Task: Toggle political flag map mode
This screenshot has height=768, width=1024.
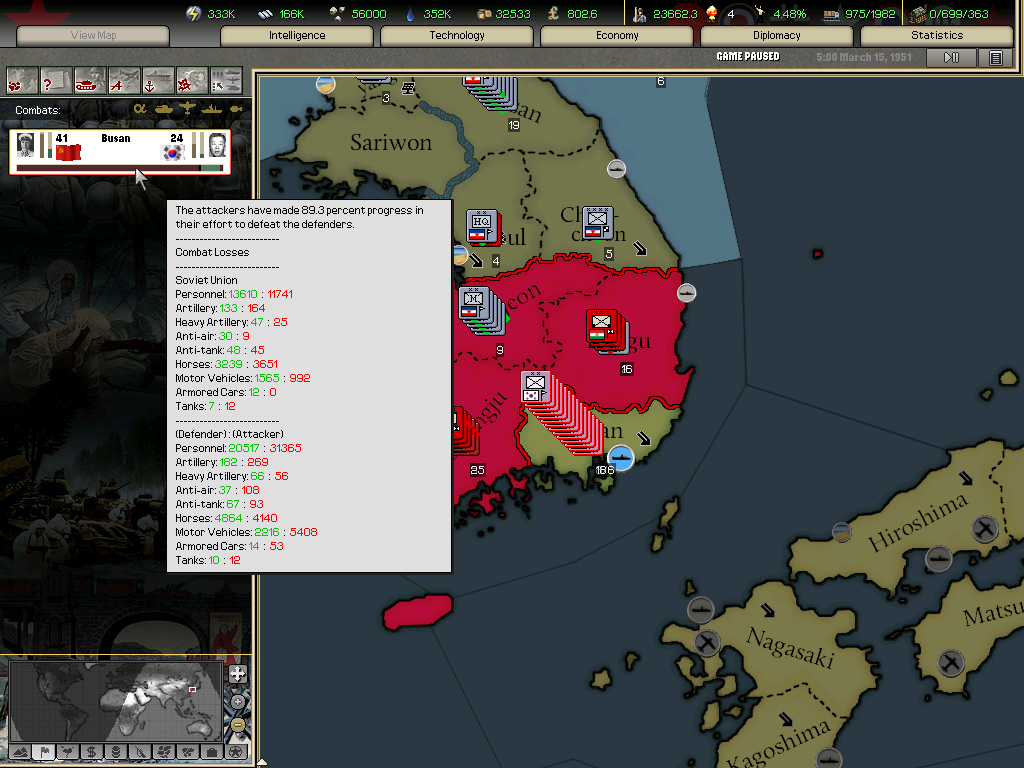Action: [44, 751]
